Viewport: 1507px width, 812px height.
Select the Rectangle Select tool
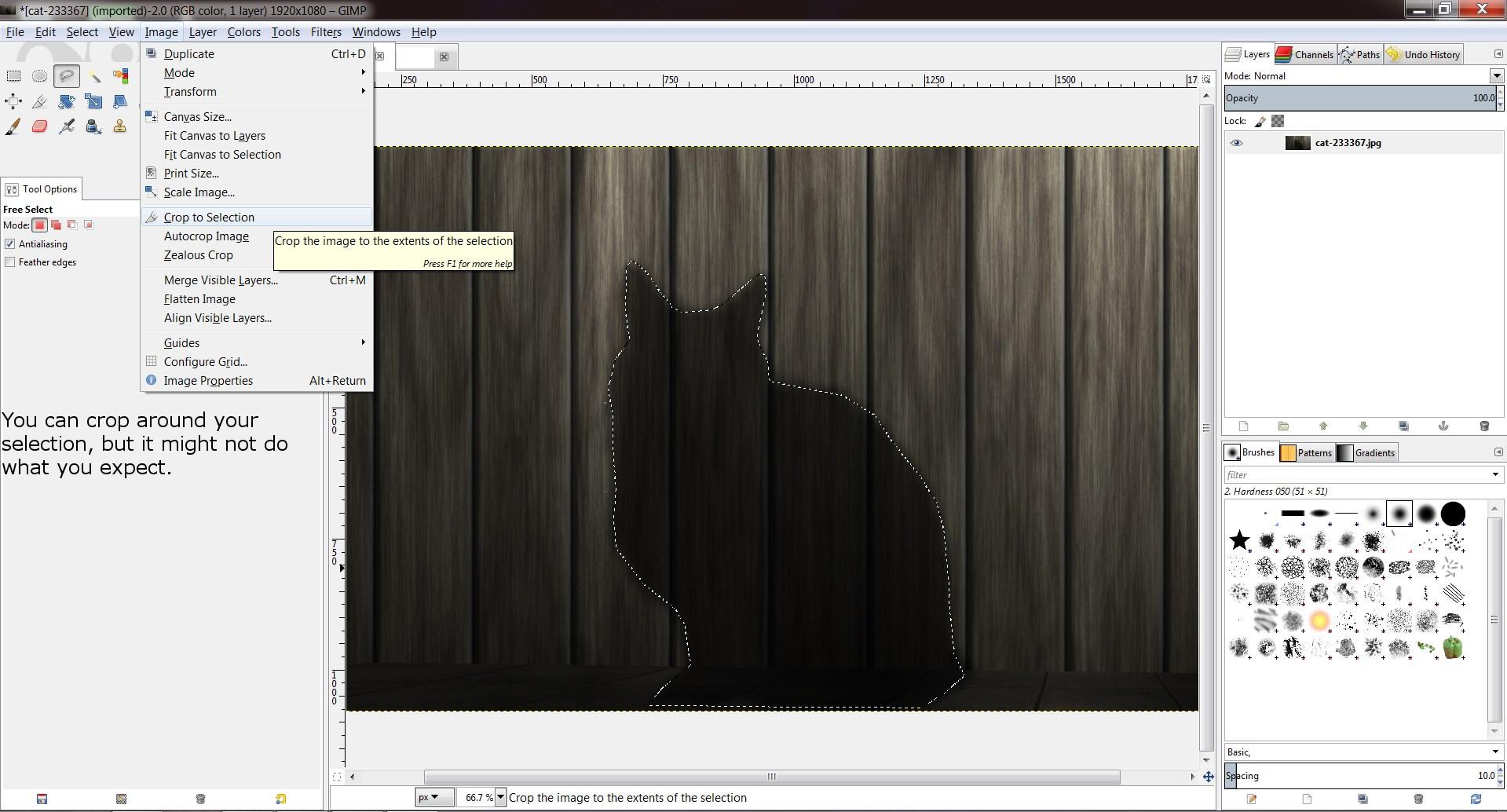pos(13,76)
